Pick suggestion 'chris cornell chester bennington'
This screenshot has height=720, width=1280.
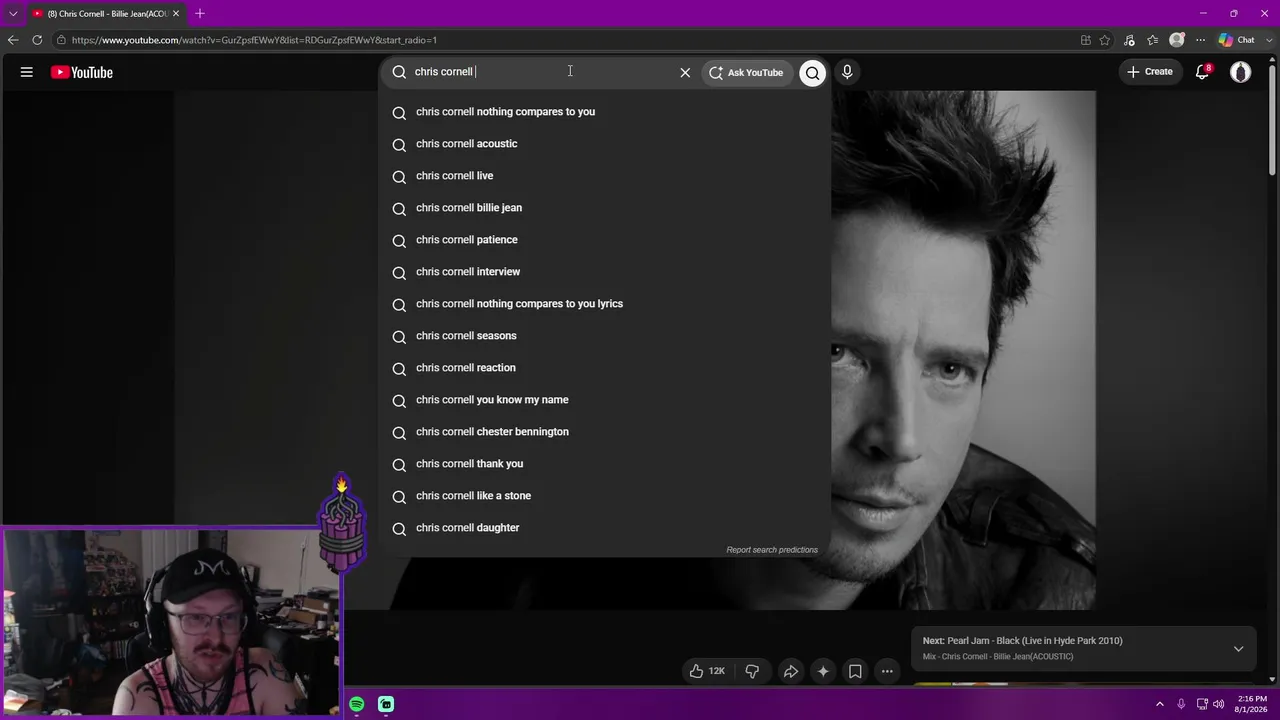point(605,432)
